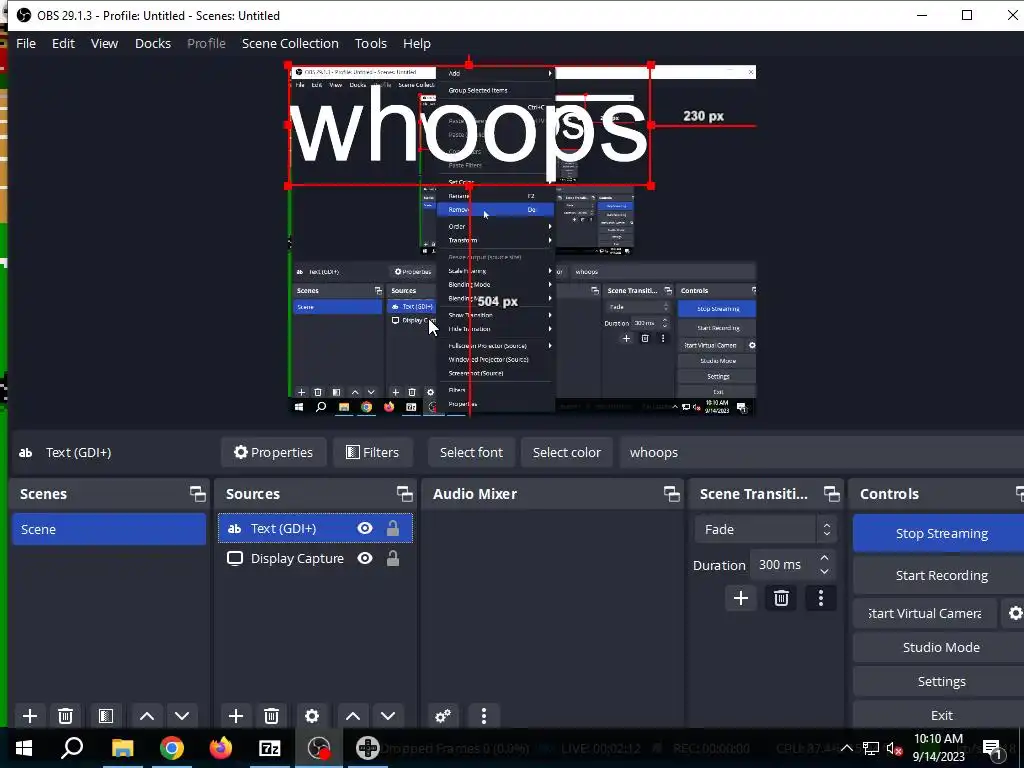
Task: Open the Scene Collection menu
Action: [x=291, y=43]
